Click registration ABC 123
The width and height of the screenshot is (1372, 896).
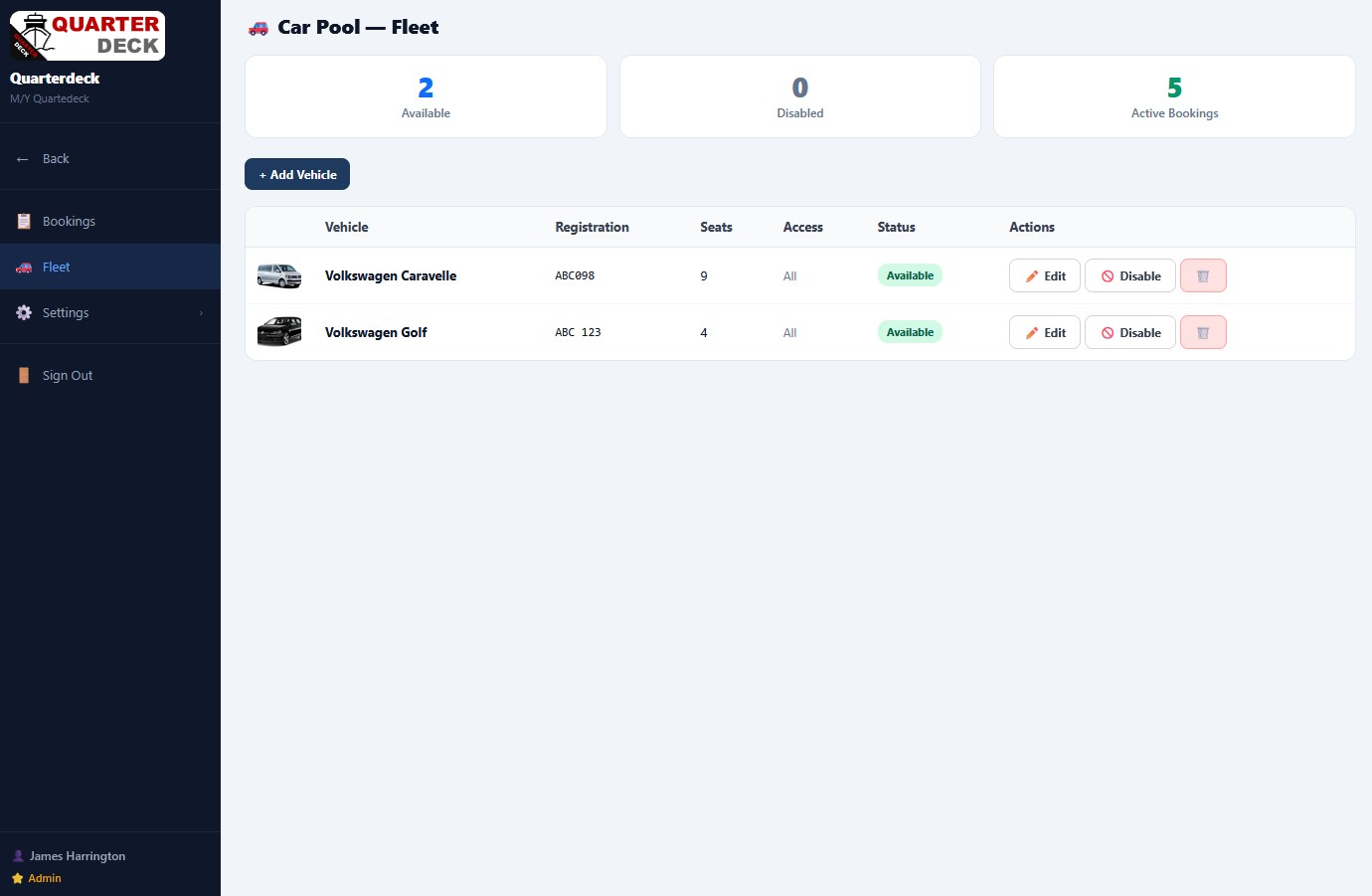coord(578,333)
